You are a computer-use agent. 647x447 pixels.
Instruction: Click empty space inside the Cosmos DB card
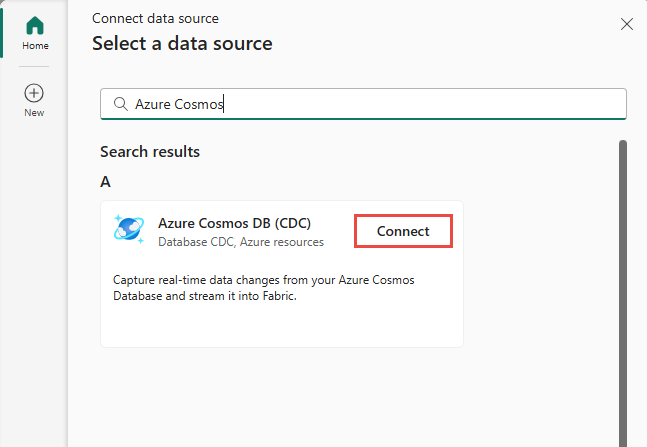(281, 325)
